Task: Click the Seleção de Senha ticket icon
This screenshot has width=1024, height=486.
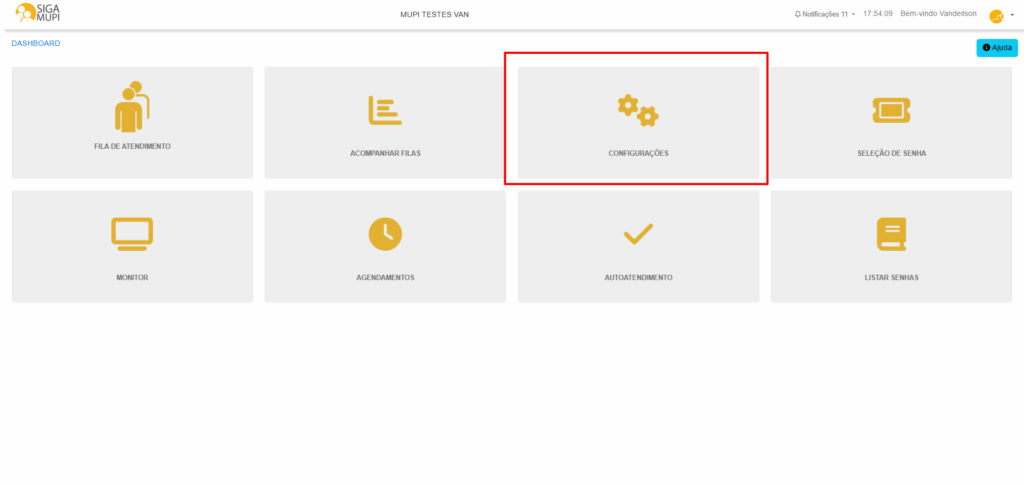Action: point(891,110)
